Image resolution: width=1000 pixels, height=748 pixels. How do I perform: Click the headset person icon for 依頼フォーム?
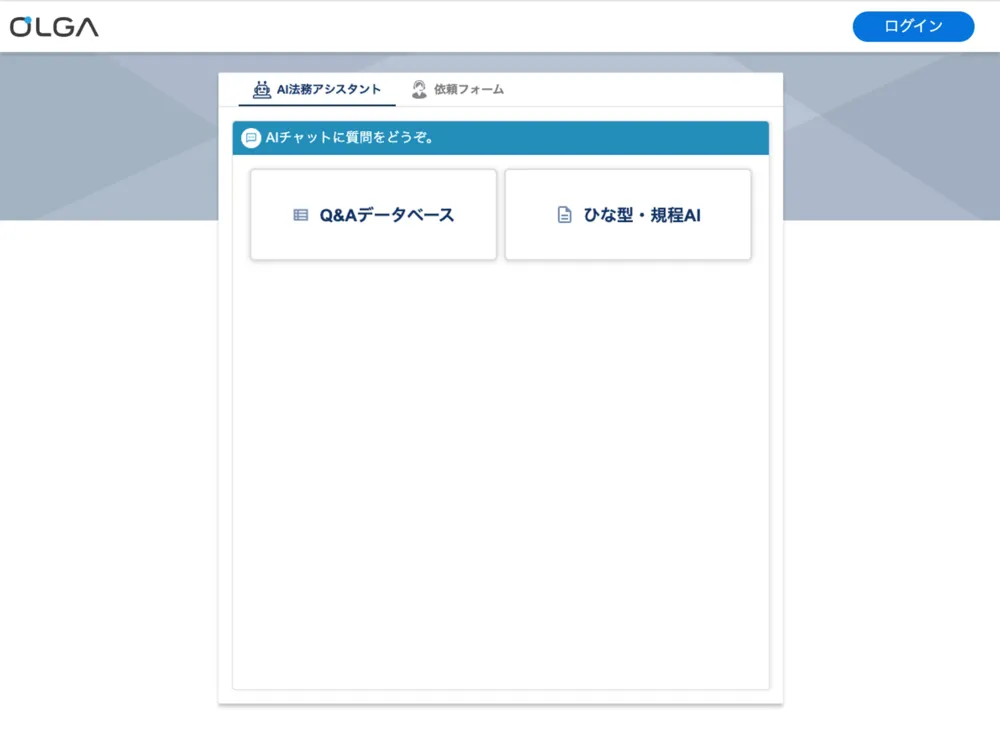419,89
